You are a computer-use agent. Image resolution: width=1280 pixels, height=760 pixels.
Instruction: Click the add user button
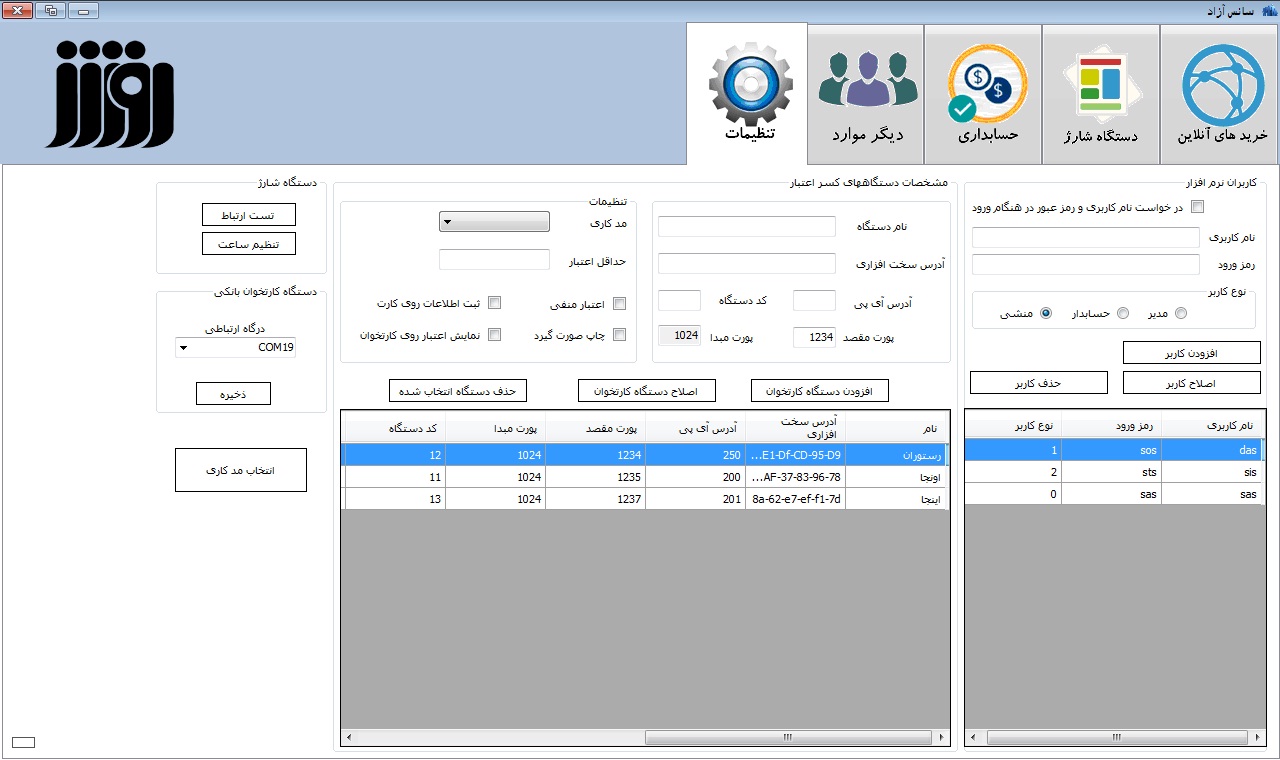point(1191,353)
